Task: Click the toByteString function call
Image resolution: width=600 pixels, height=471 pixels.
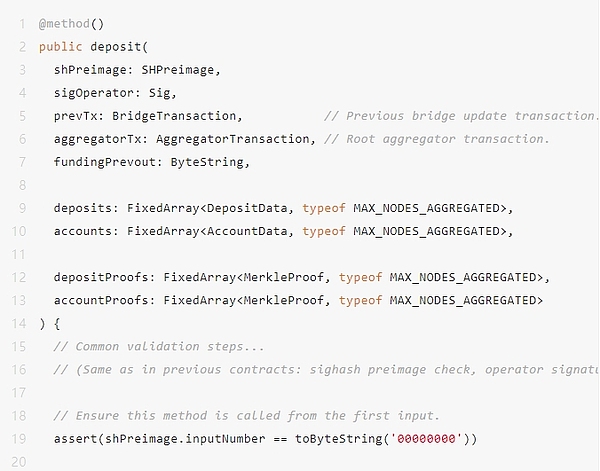Action: point(332,439)
